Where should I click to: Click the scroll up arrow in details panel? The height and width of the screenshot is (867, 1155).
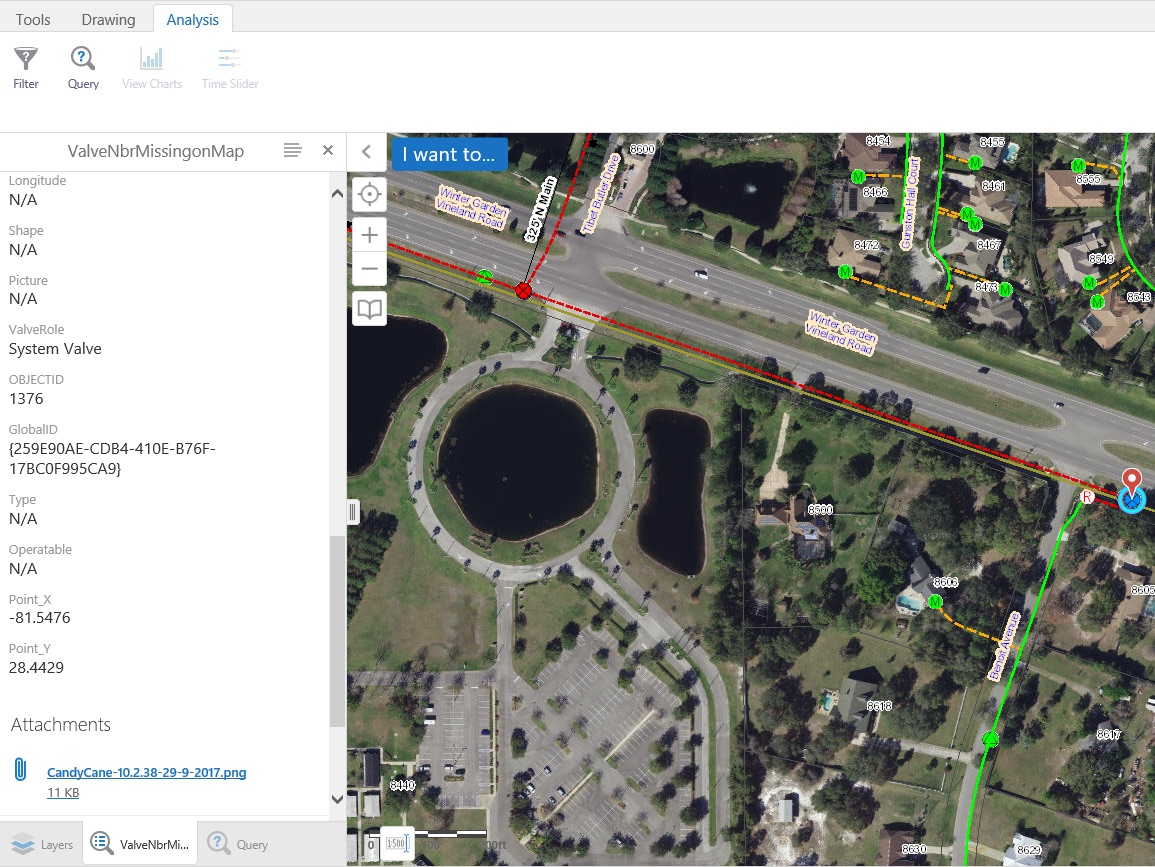337,194
